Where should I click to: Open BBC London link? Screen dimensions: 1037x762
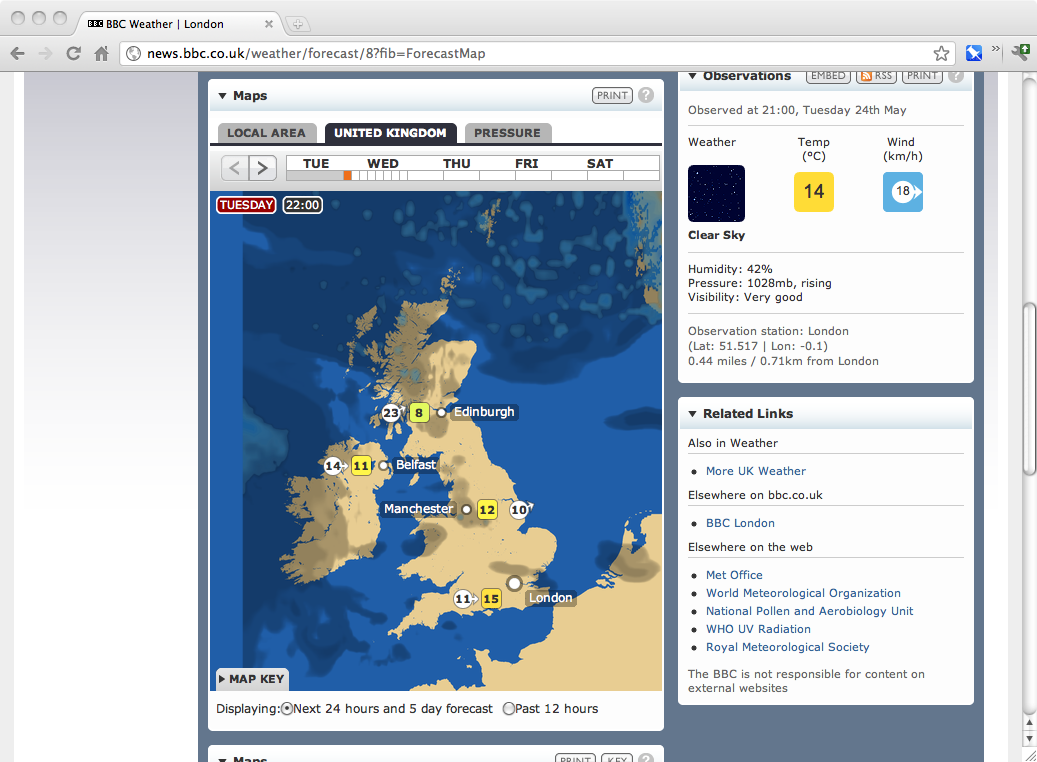[740, 523]
